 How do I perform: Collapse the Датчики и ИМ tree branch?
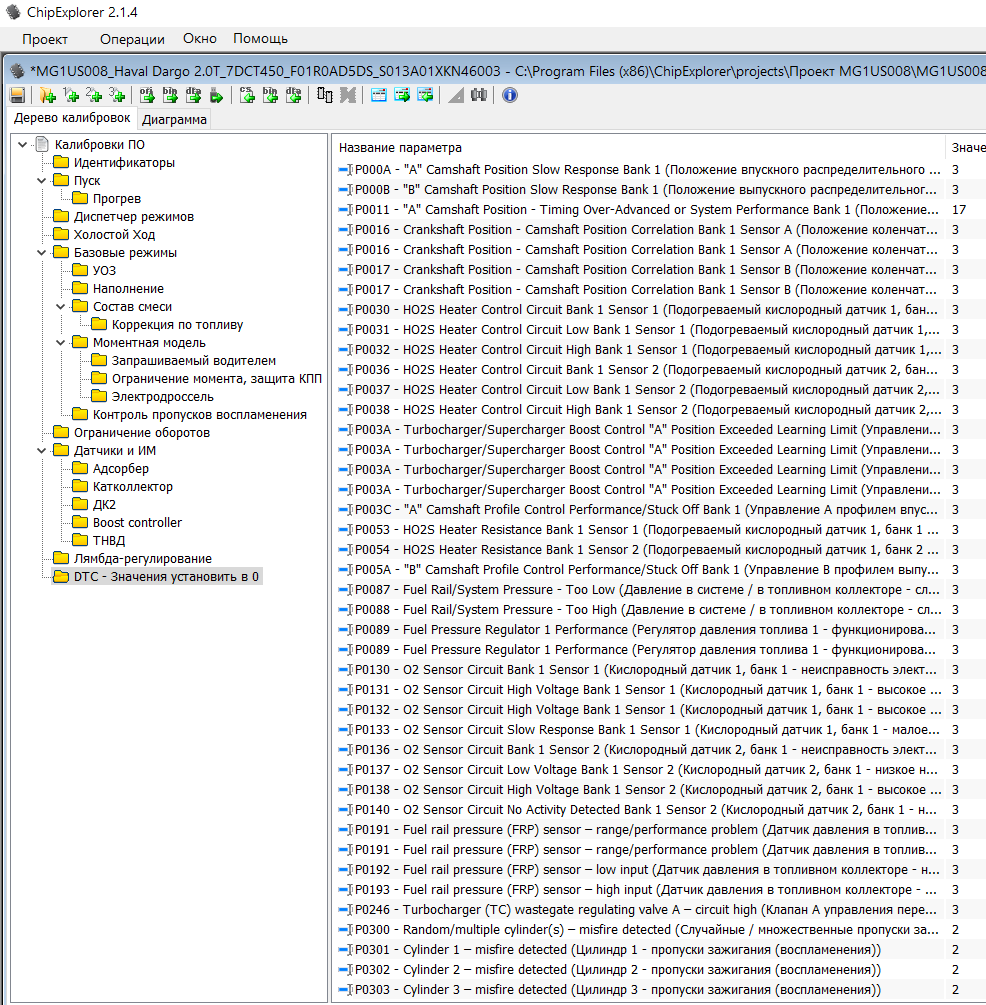[x=41, y=451]
